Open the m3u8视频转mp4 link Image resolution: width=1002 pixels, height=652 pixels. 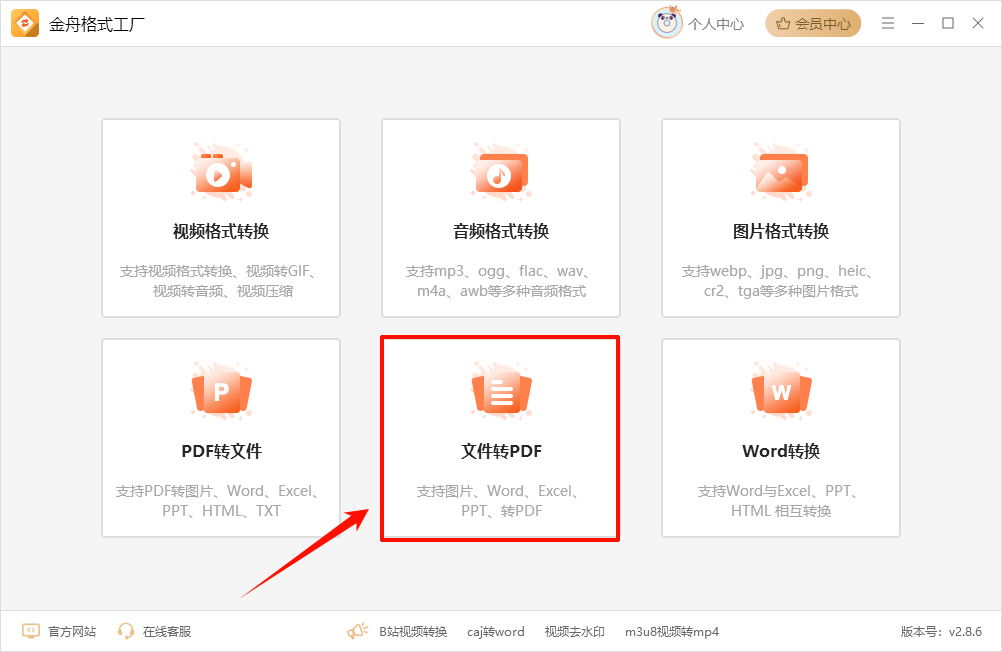[672, 631]
